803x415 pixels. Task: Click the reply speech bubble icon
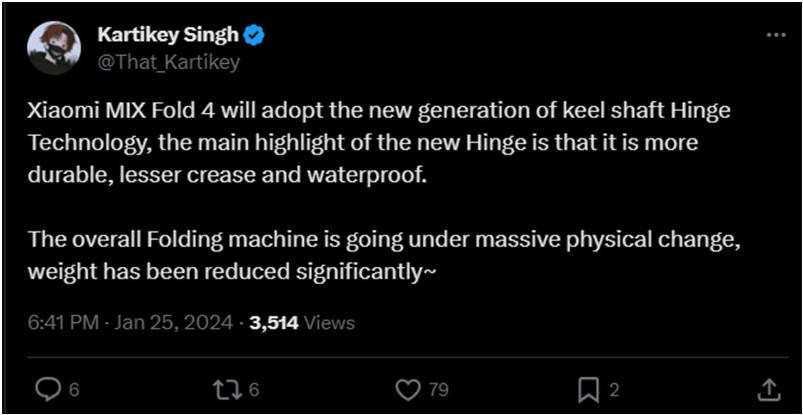47,388
